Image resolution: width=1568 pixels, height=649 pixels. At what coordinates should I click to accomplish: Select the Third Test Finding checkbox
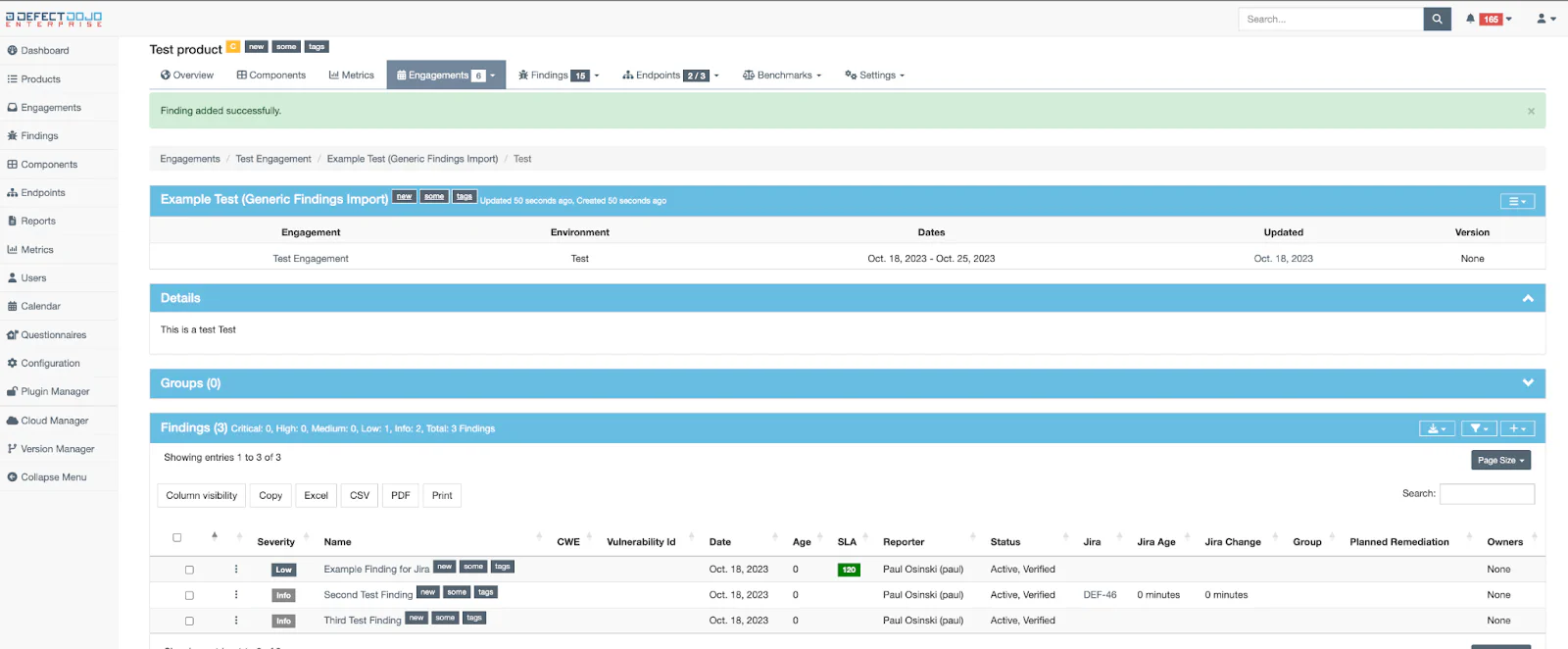pos(189,621)
